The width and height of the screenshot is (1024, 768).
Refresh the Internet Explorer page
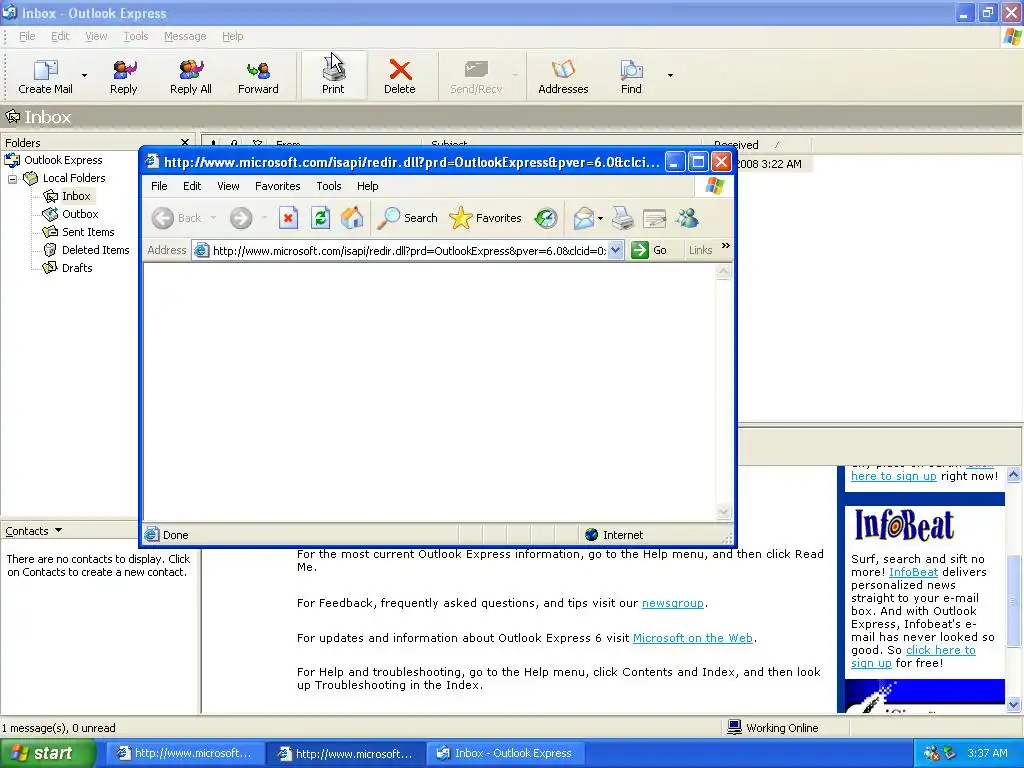(x=320, y=218)
